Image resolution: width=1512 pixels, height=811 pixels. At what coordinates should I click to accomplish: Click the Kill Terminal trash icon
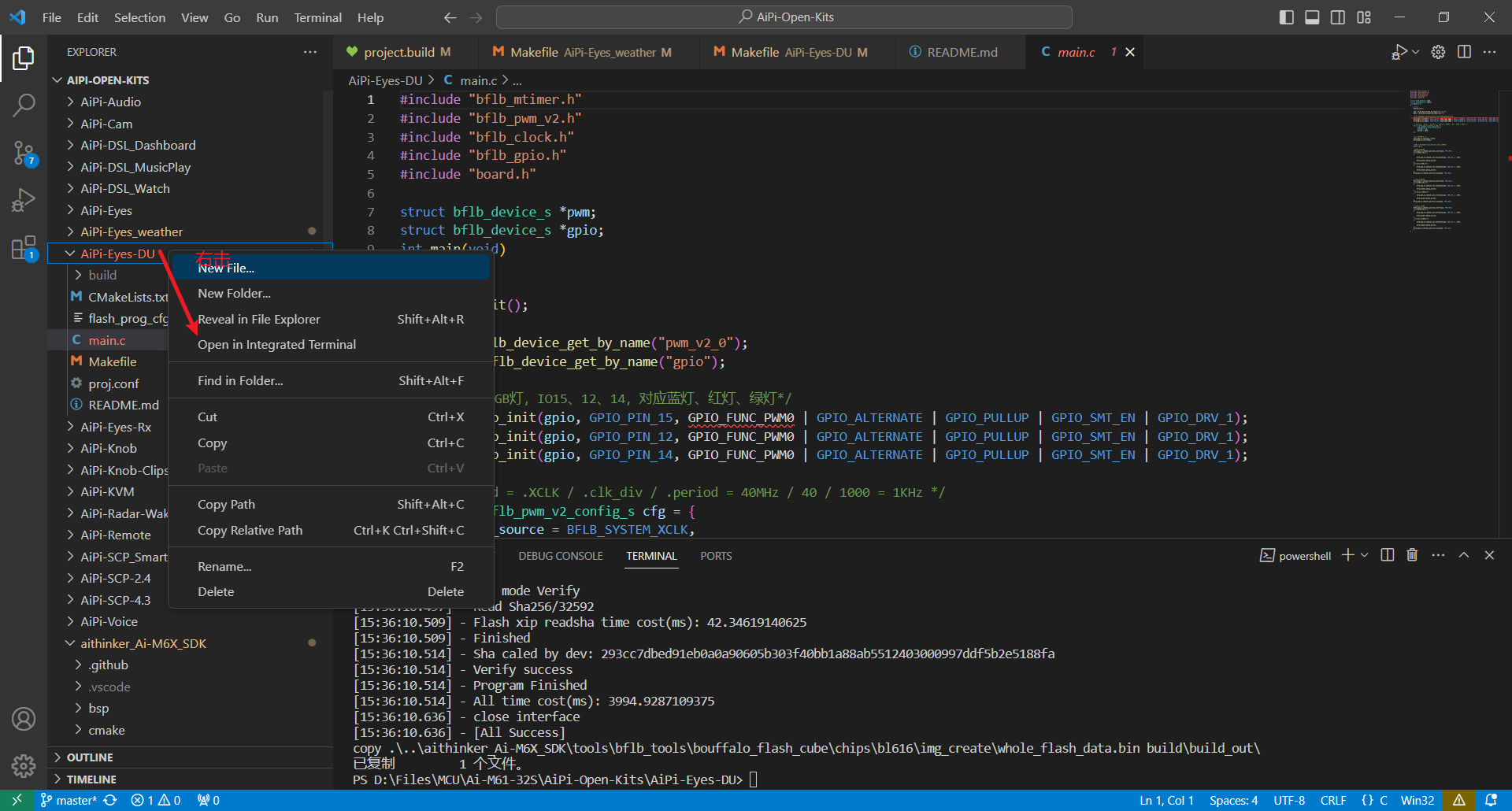(1412, 555)
